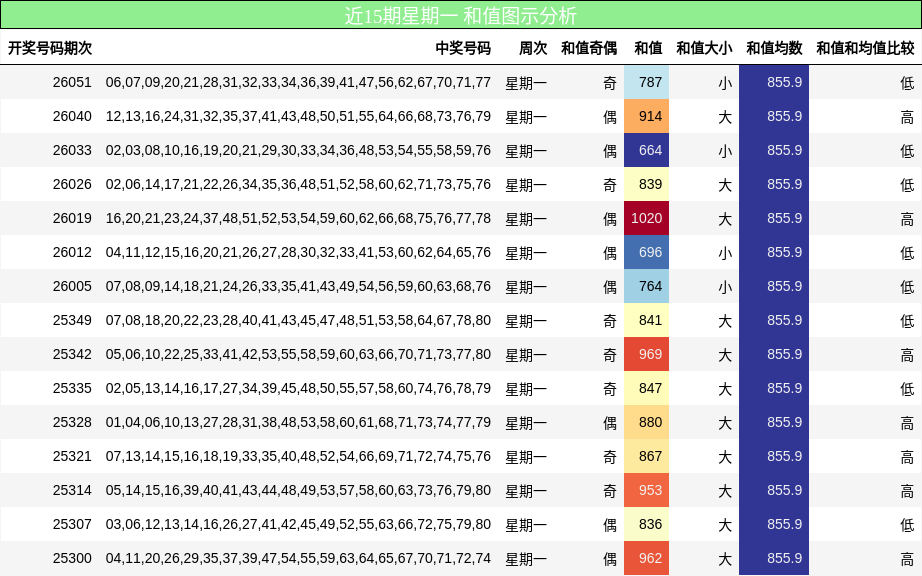
Task: Click the 近15期星期一 和值图示分析 title
Action: pyautogui.click(x=460, y=14)
